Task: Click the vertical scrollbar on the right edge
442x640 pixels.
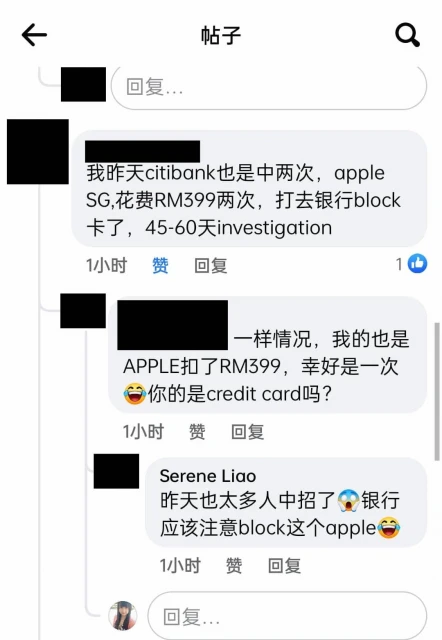Action: [x=437, y=392]
